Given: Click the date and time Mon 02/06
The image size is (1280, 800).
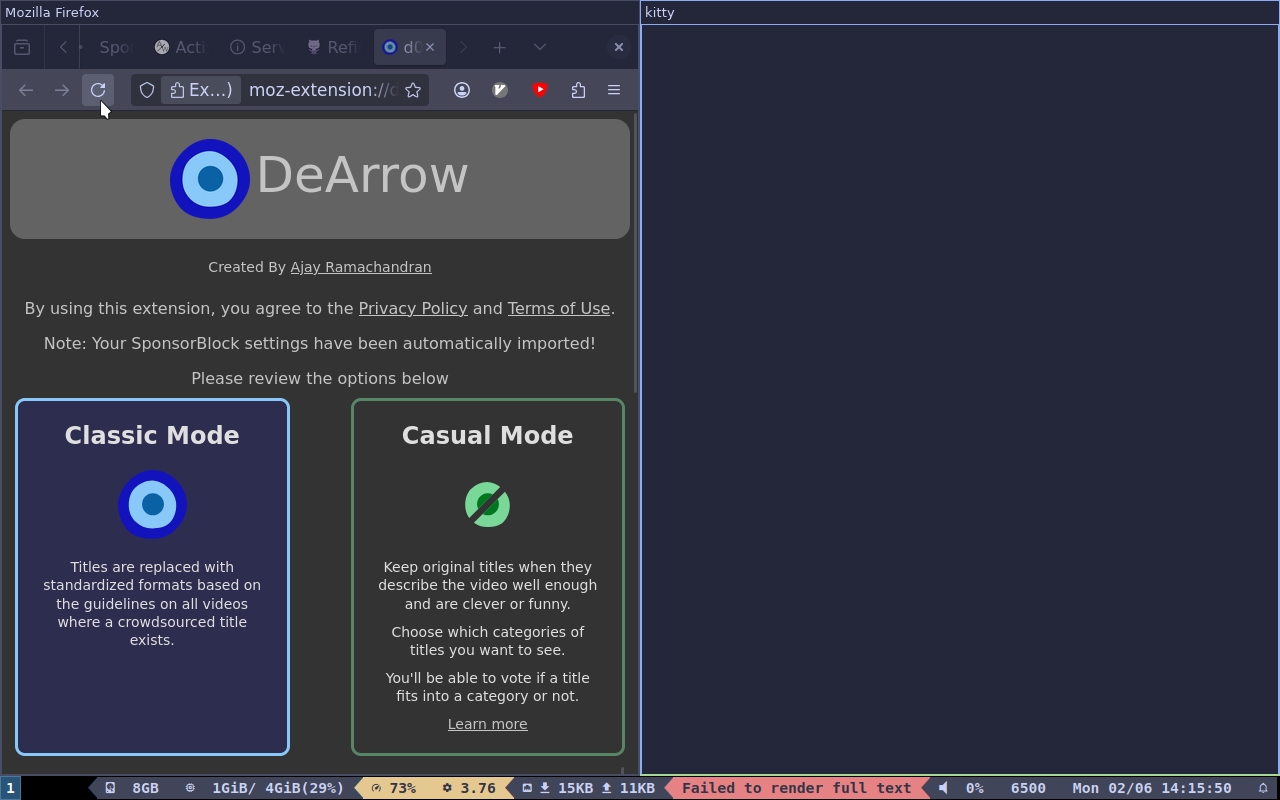Looking at the screenshot, I should [x=1152, y=788].
